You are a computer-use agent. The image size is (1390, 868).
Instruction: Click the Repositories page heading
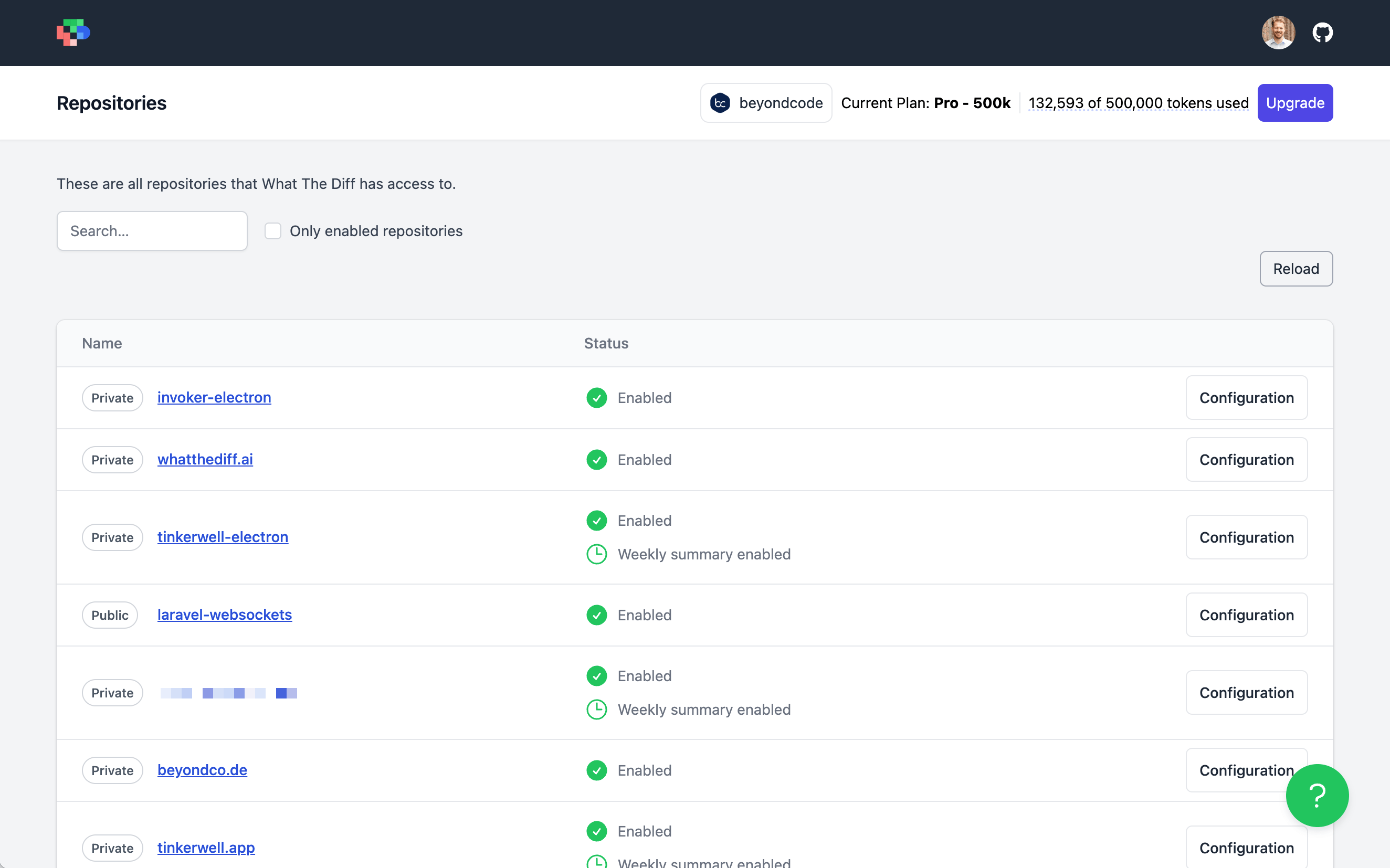[111, 103]
